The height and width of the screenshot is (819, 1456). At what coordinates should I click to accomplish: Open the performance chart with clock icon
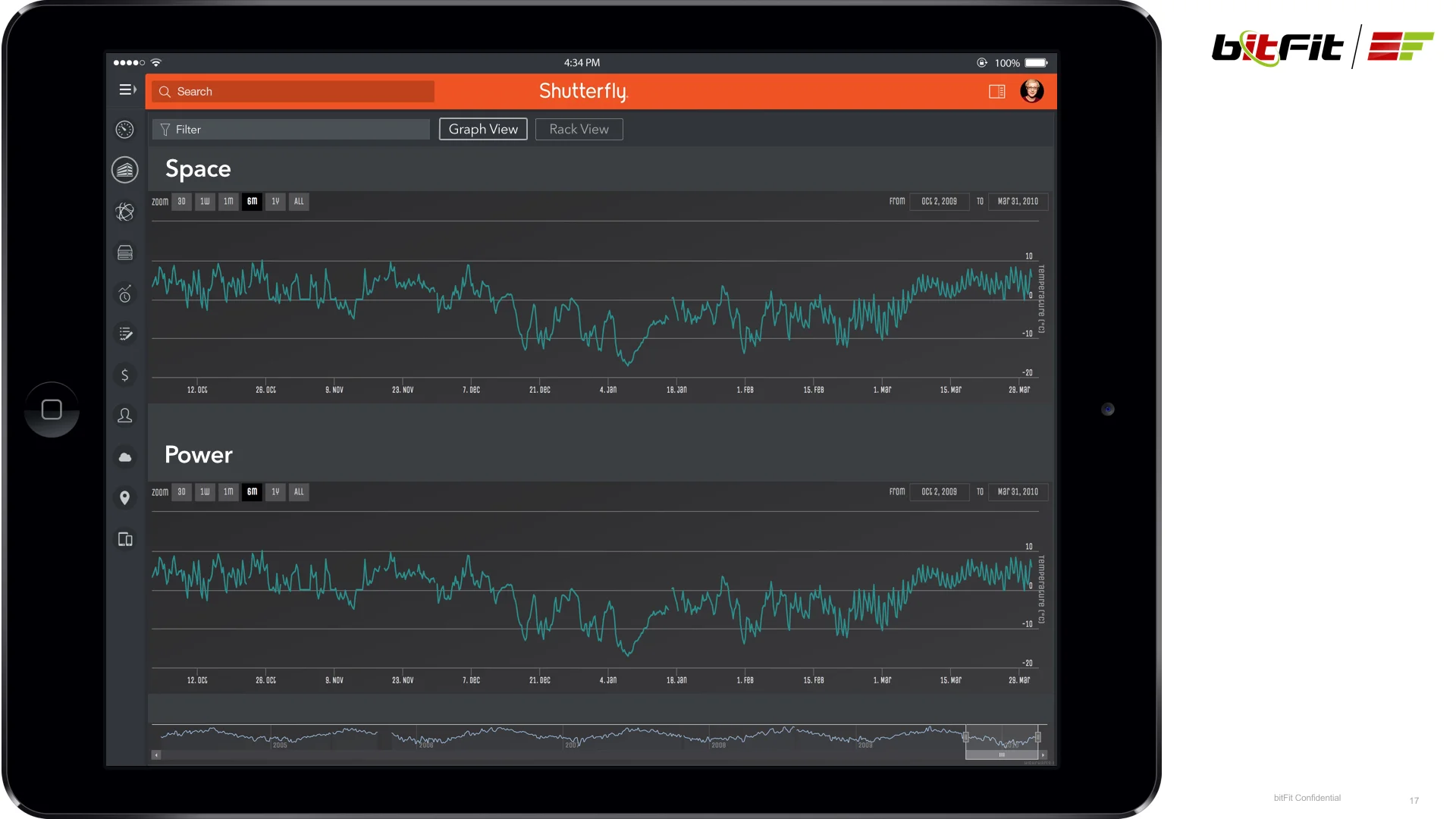(x=124, y=295)
